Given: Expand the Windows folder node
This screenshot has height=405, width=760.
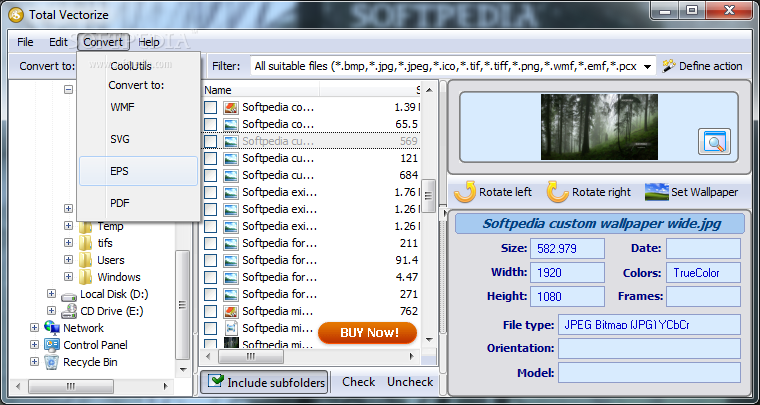Looking at the screenshot, I should (x=68, y=277).
